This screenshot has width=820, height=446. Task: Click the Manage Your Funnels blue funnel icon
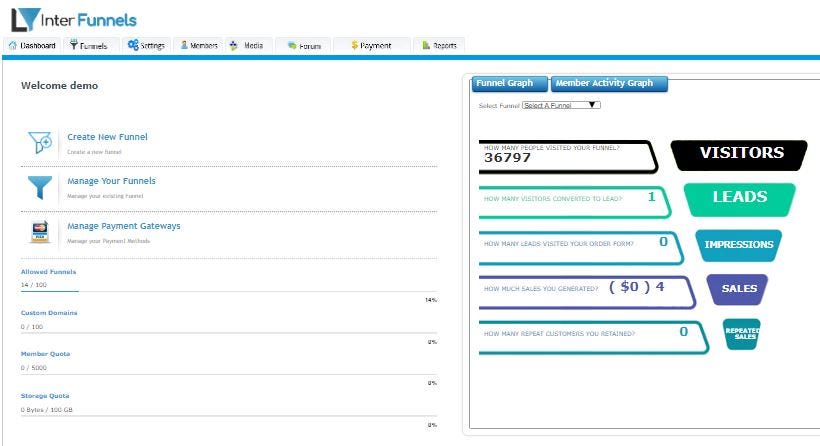tap(40, 188)
